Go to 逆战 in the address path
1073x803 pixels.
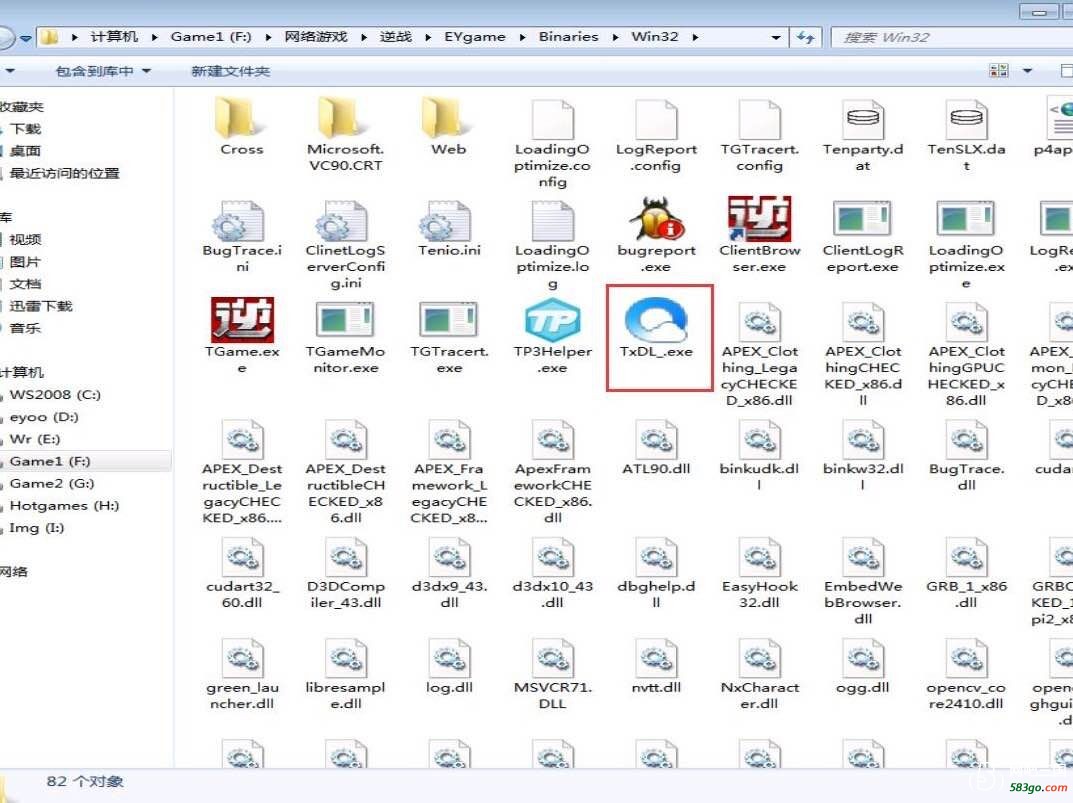396,37
